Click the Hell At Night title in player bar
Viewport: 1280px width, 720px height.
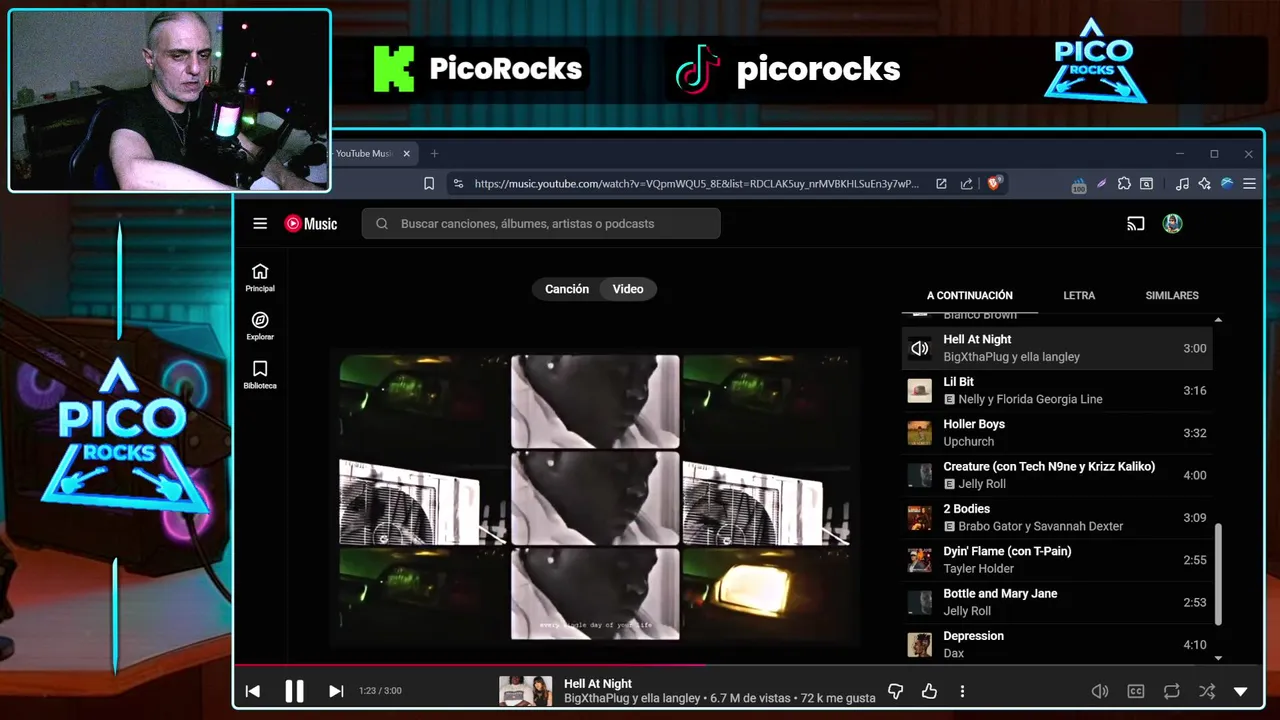598,684
